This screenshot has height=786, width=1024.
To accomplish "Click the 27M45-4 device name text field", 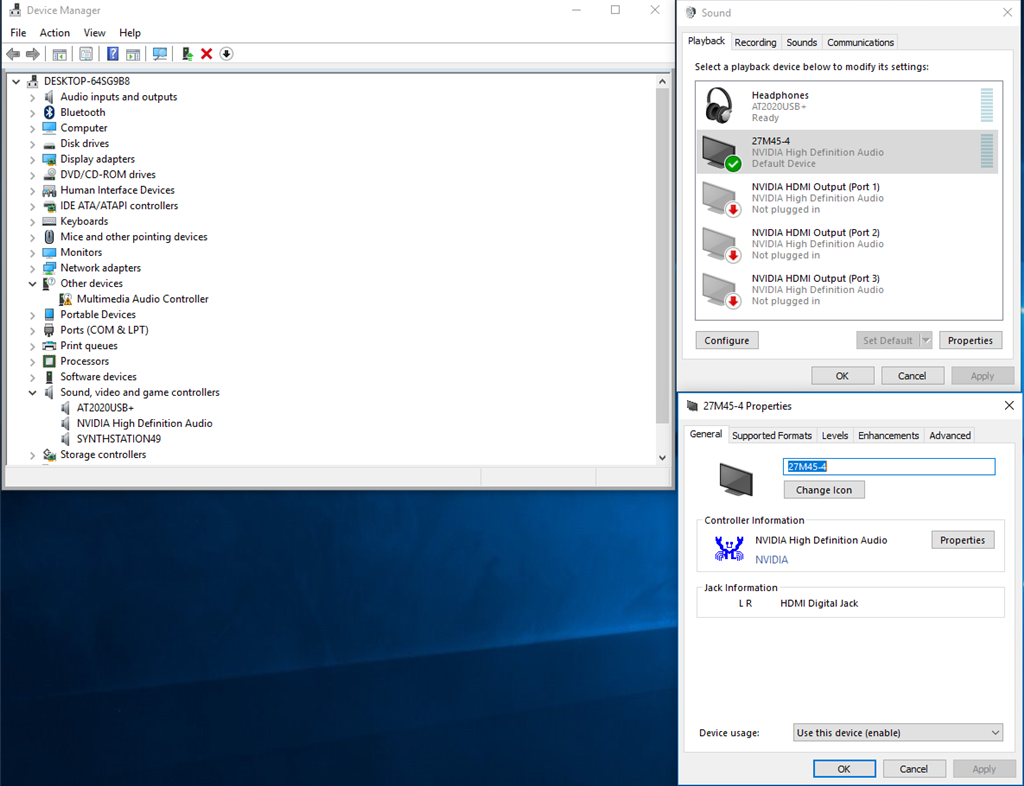I will point(889,467).
